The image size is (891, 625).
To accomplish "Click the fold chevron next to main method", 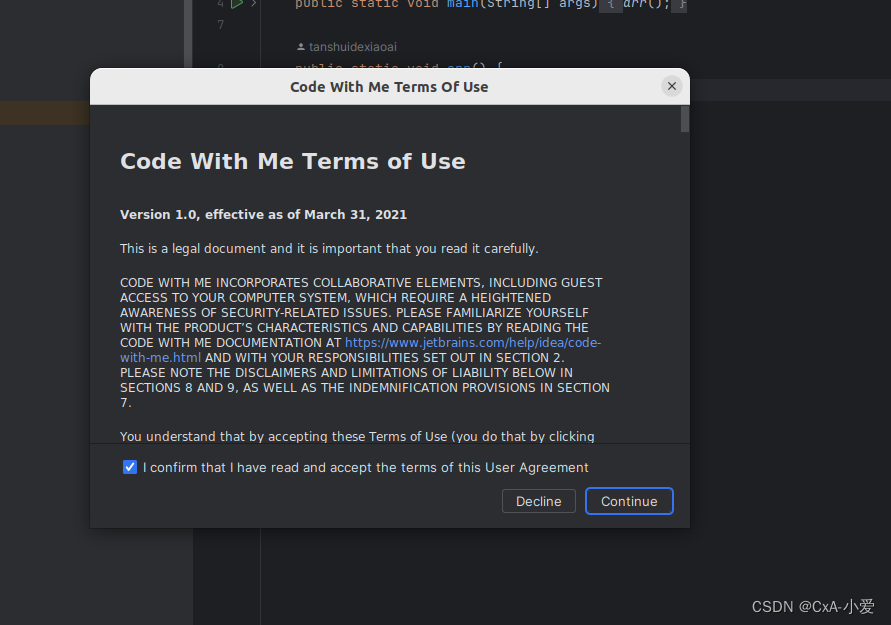I will click(254, 4).
